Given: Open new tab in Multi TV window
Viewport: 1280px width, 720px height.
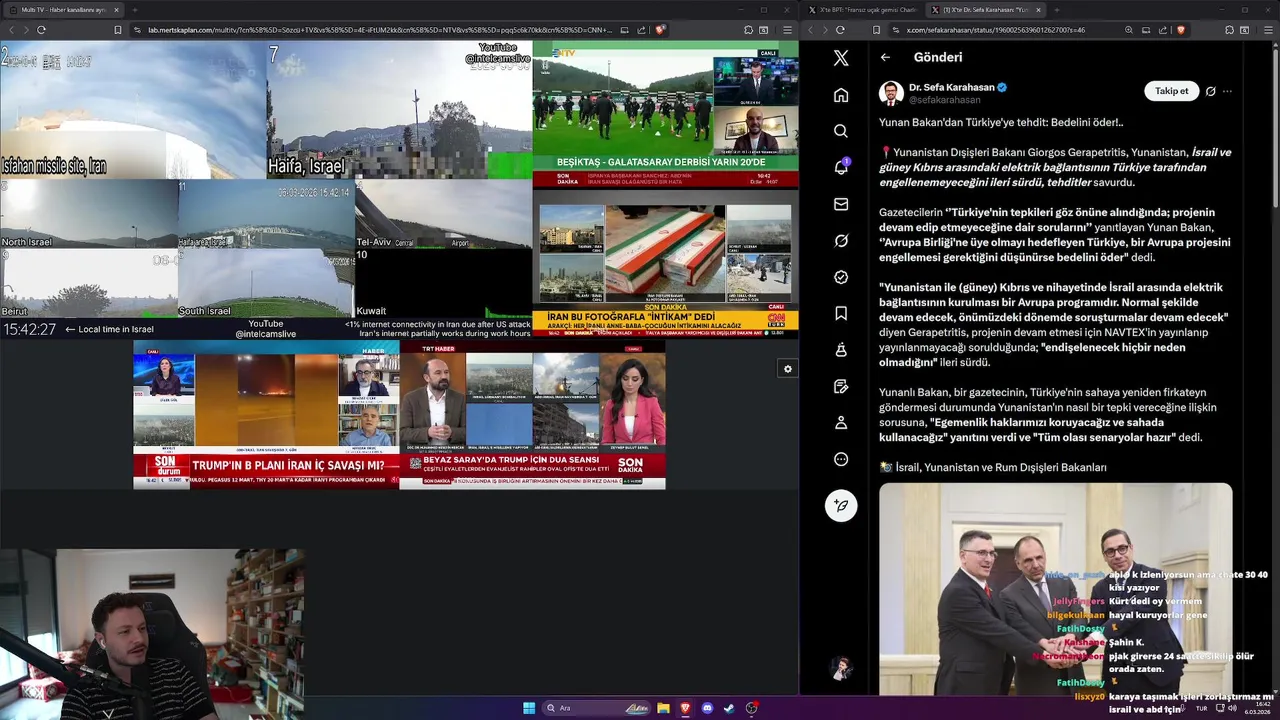Looking at the screenshot, I should [x=135, y=9].
